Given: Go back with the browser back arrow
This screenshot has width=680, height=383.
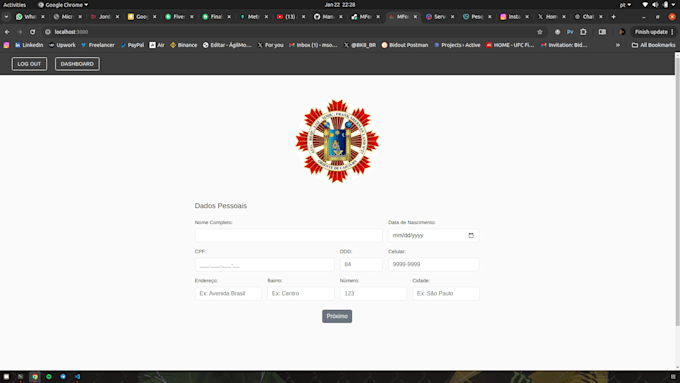Looking at the screenshot, I should pos(7,32).
